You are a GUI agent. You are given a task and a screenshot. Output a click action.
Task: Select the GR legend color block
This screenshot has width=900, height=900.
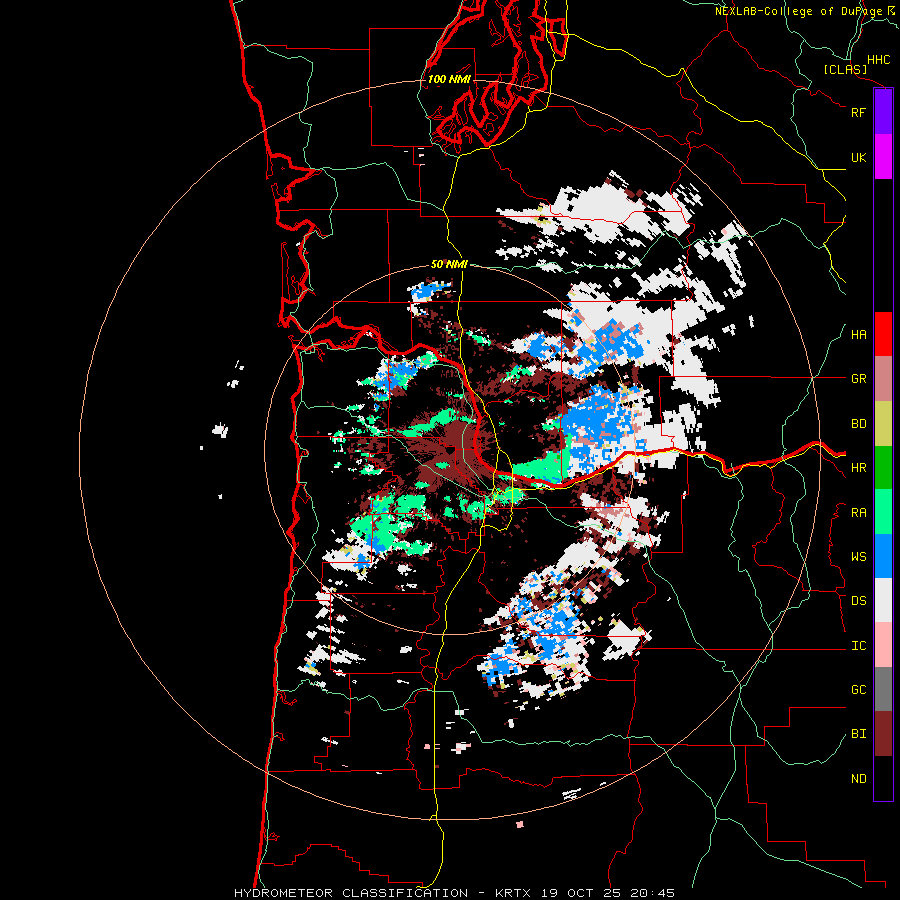pos(883,379)
